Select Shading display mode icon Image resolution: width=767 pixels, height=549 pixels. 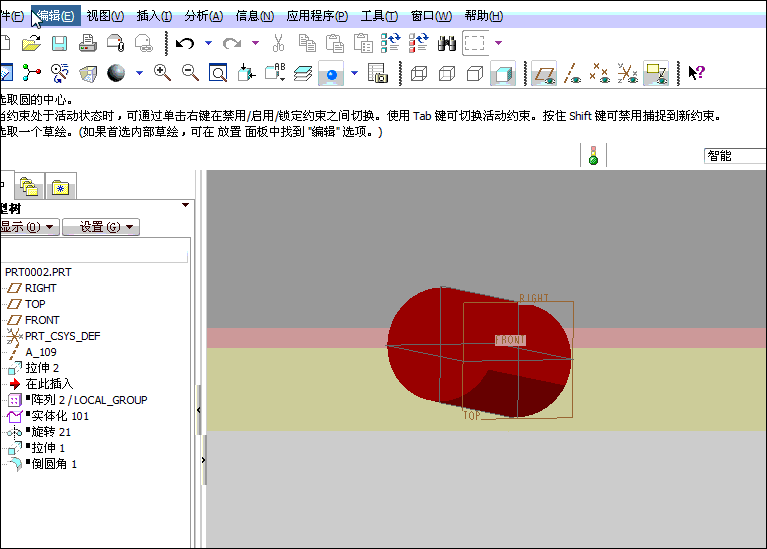point(503,74)
